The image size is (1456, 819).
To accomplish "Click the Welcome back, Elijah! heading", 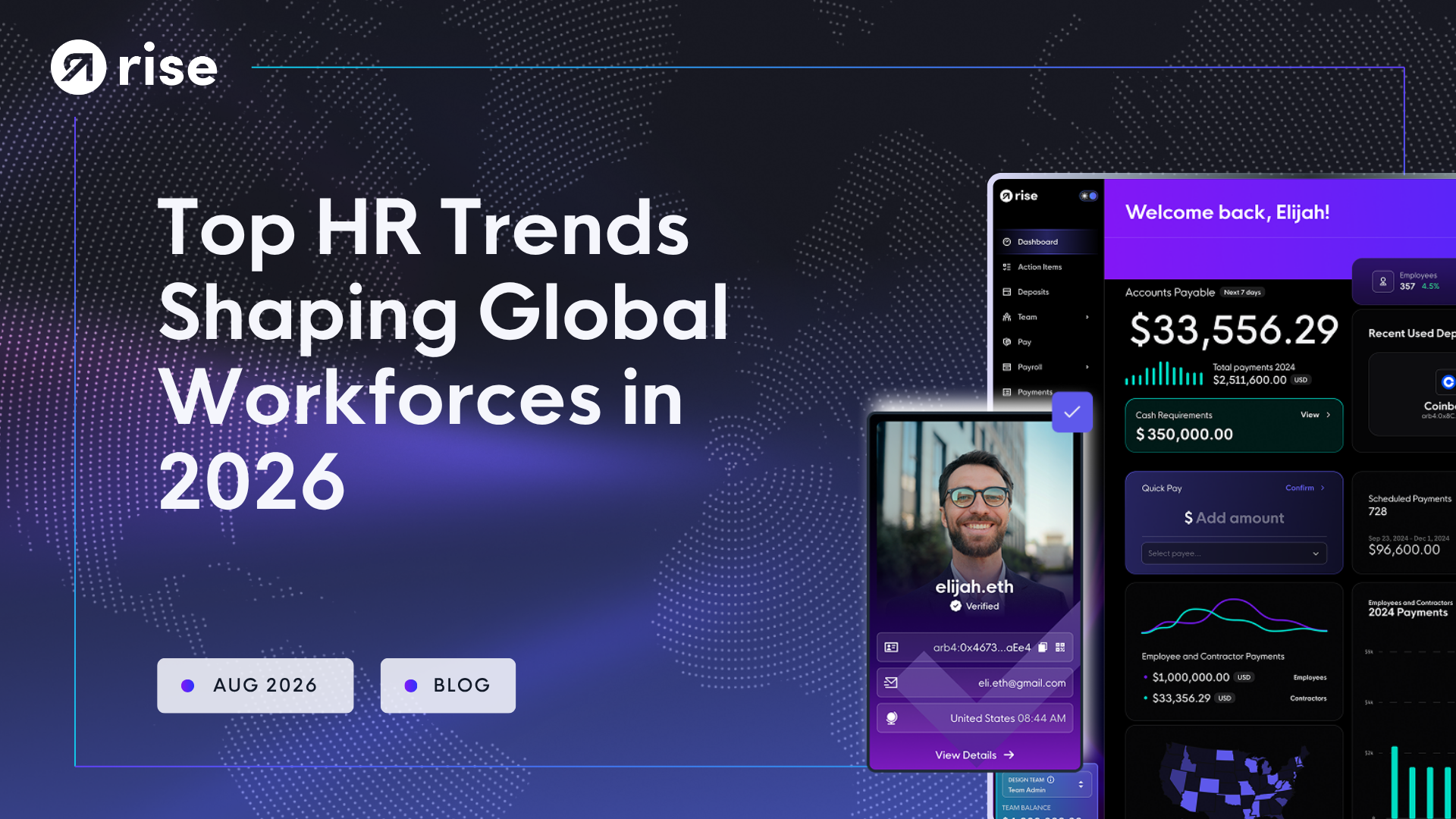I will [x=1227, y=212].
